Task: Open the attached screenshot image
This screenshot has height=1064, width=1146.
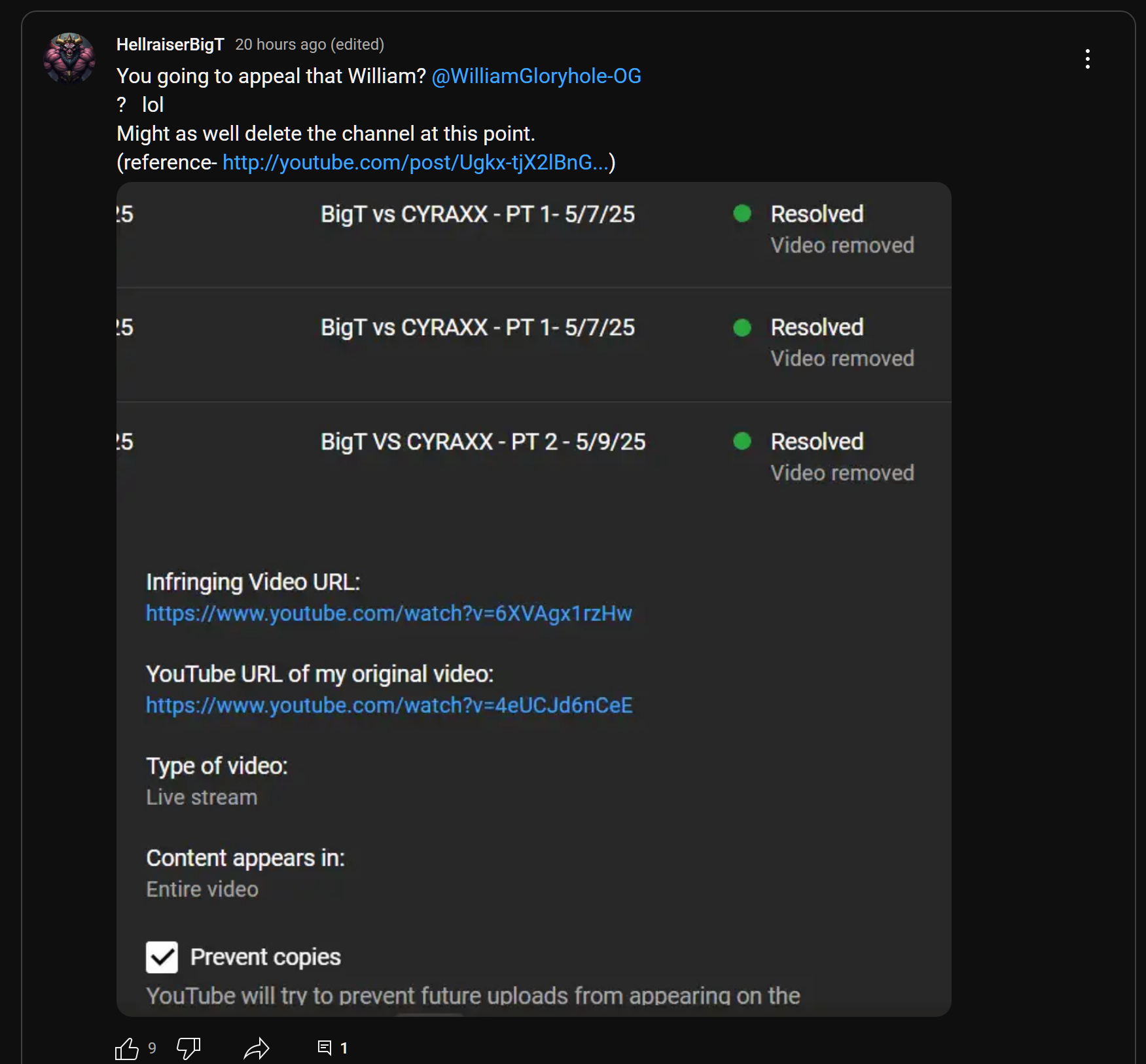Action: [533, 599]
